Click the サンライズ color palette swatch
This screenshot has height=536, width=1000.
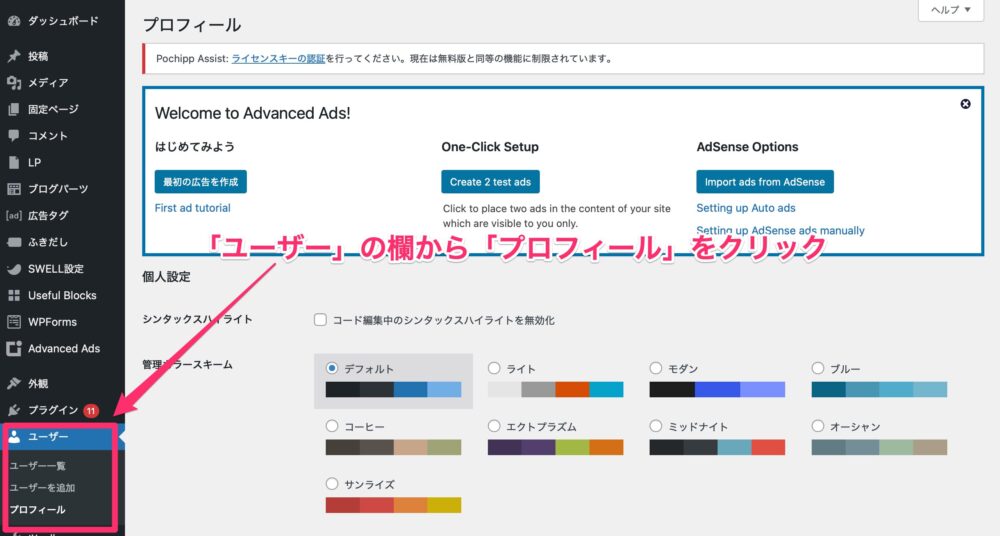393,505
